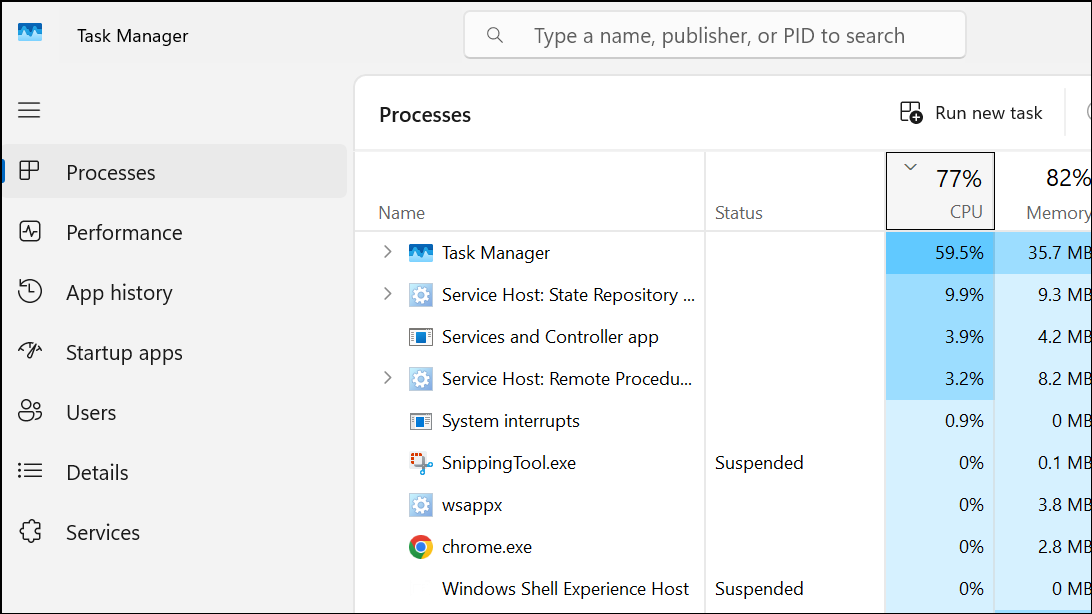Click the Services puzzle icon
Image resolution: width=1092 pixels, height=614 pixels.
click(30, 532)
